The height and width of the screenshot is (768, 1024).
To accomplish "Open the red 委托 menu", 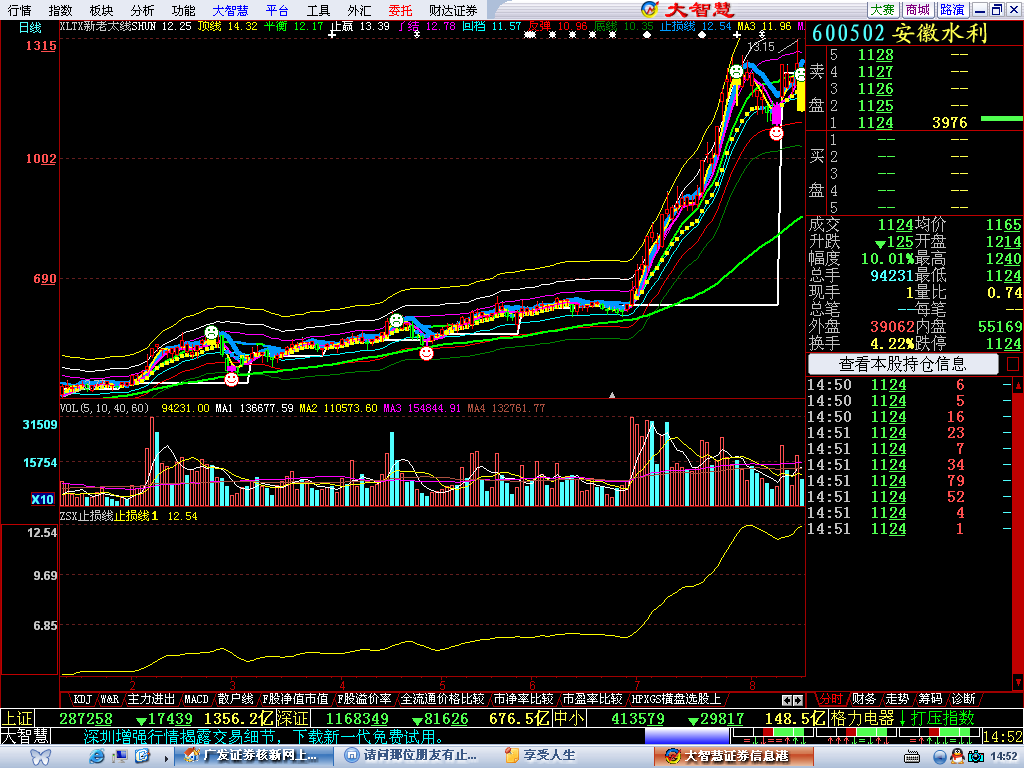I will click(x=400, y=10).
